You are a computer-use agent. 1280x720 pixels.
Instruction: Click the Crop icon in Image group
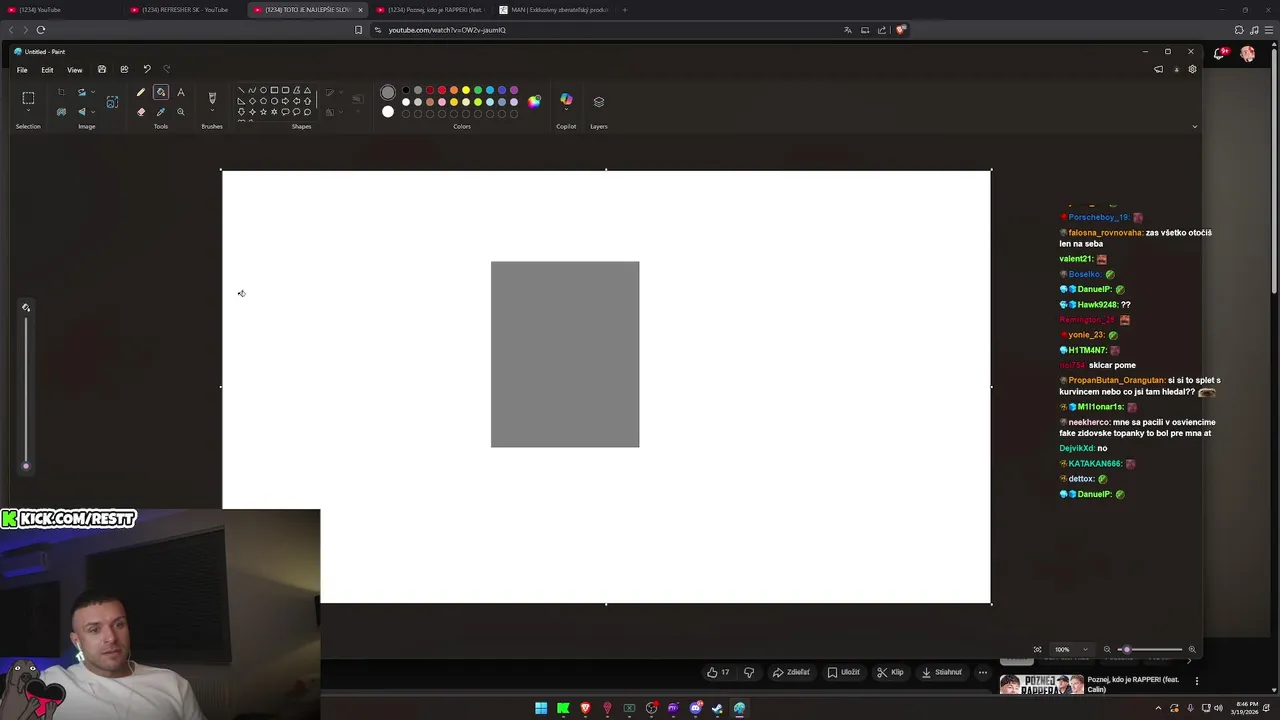(61, 92)
